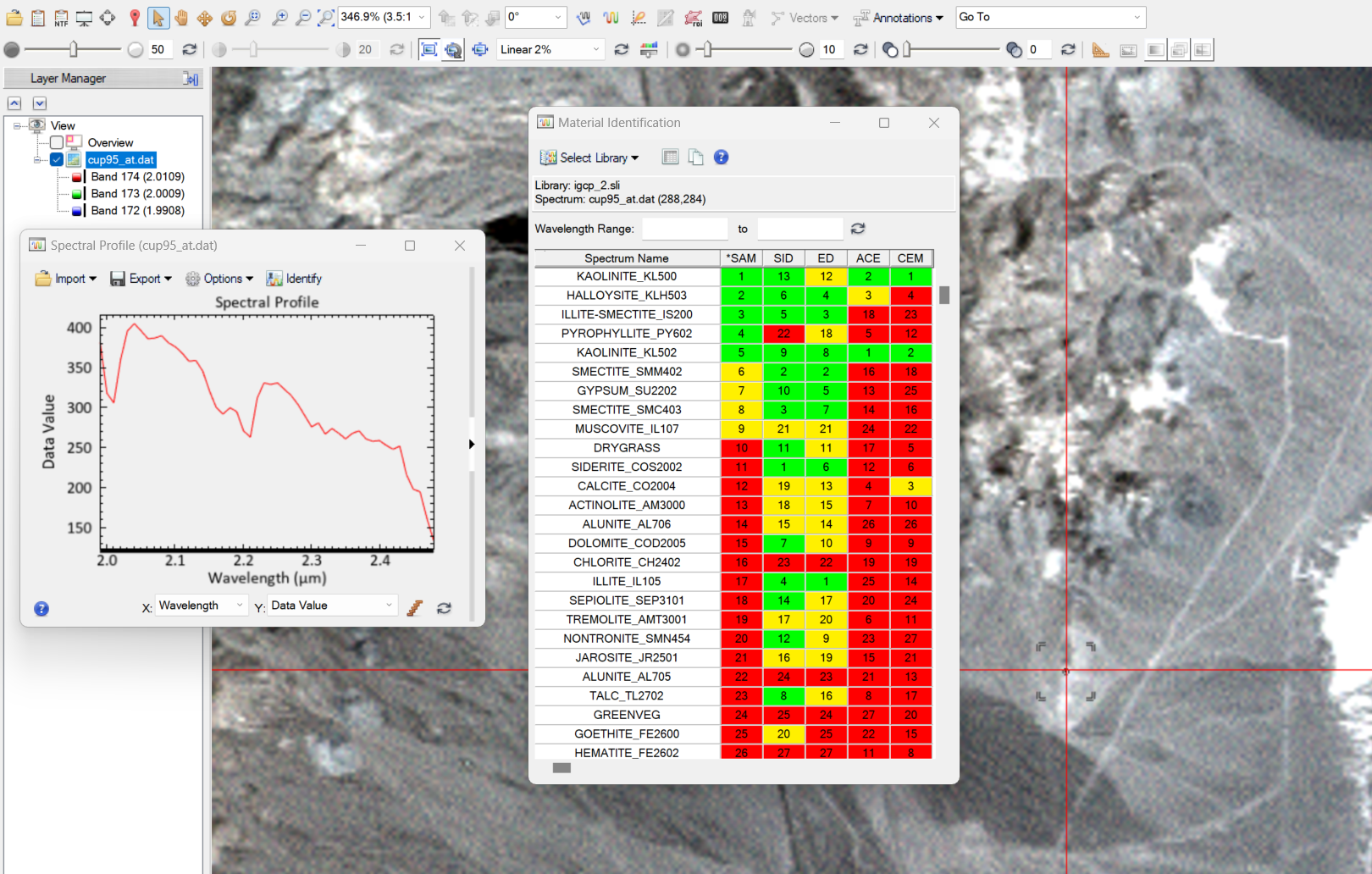Collapse the View tree node
This screenshot has height=874, width=1372.
(17, 126)
